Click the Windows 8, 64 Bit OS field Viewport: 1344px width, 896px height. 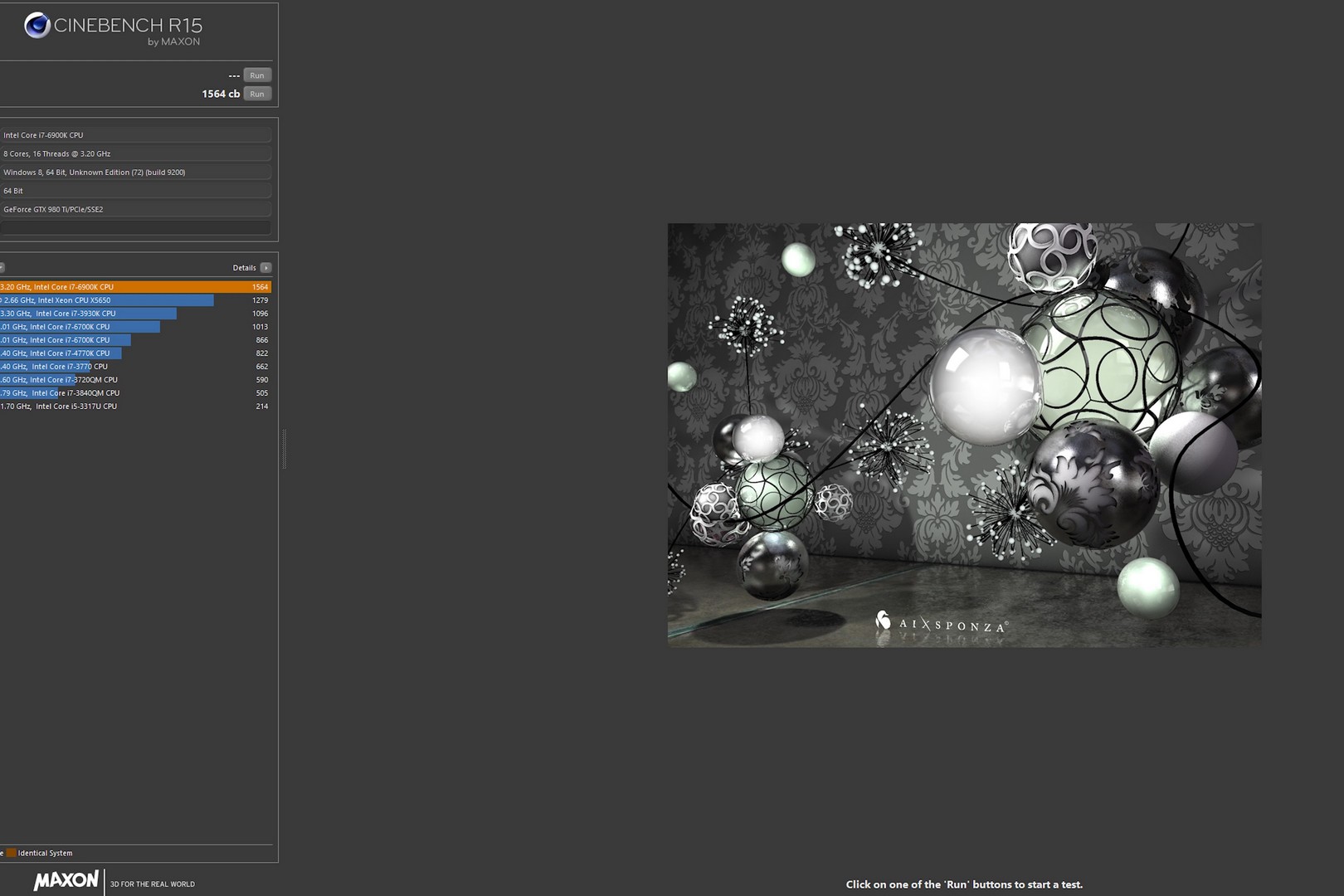click(135, 173)
